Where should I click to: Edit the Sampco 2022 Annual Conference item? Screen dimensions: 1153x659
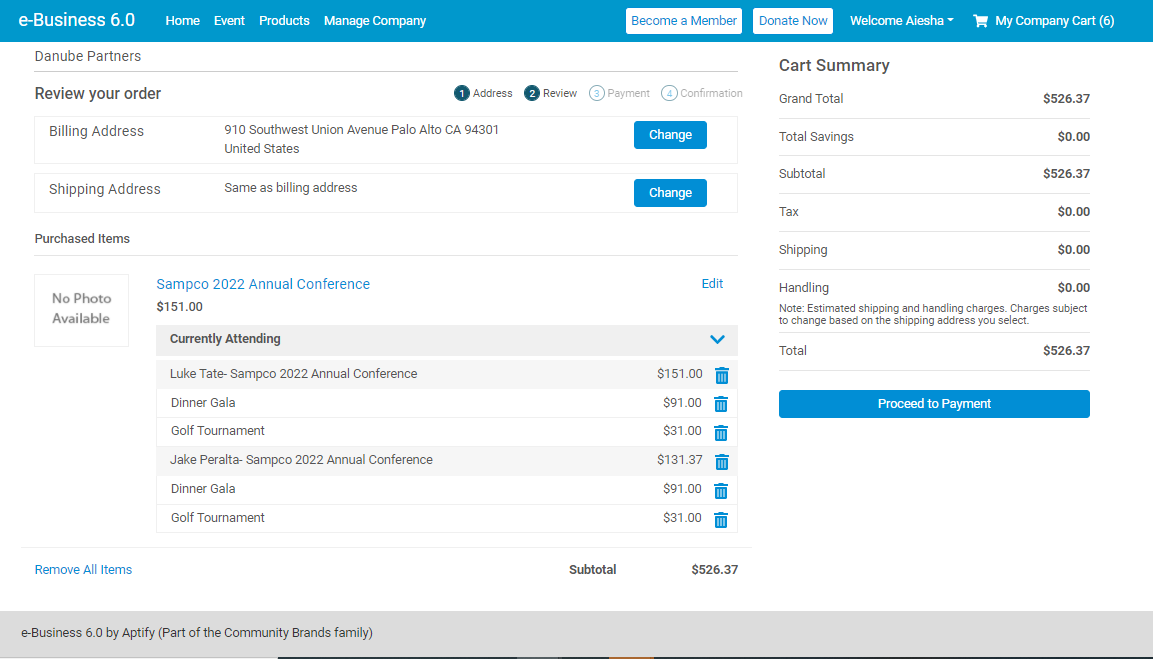tap(712, 284)
